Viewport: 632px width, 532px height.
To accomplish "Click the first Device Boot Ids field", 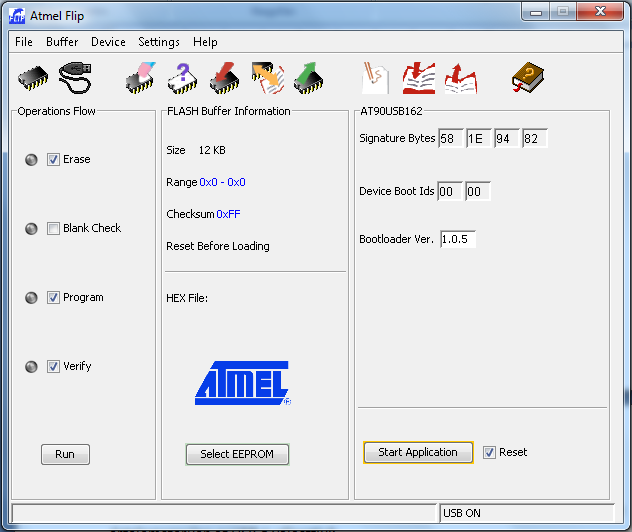I will pos(450,191).
